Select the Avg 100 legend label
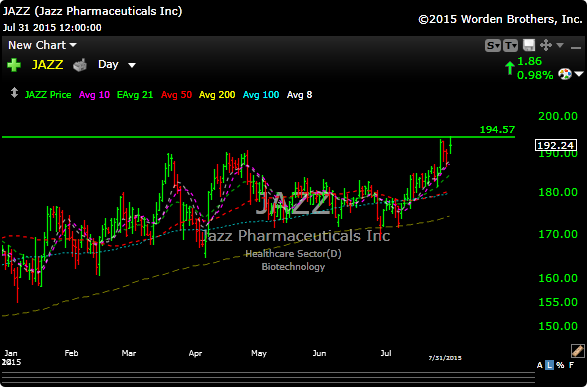 pyautogui.click(x=261, y=95)
